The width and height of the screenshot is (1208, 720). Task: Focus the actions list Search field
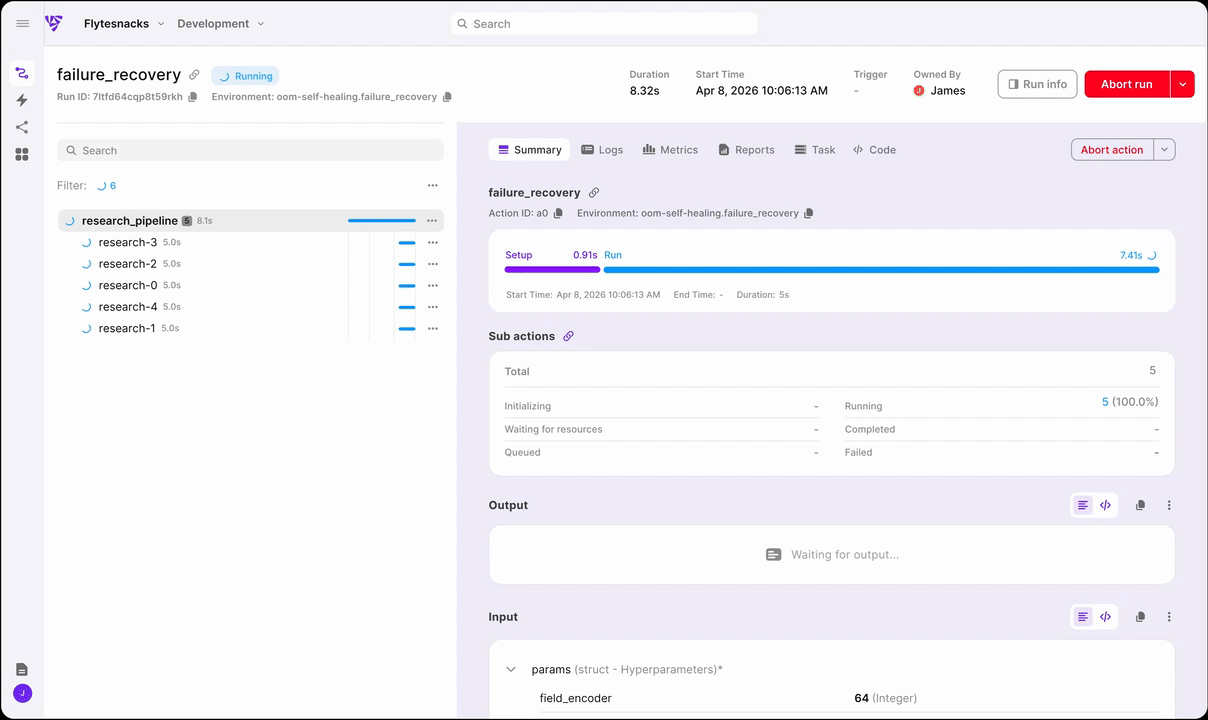[250, 150]
